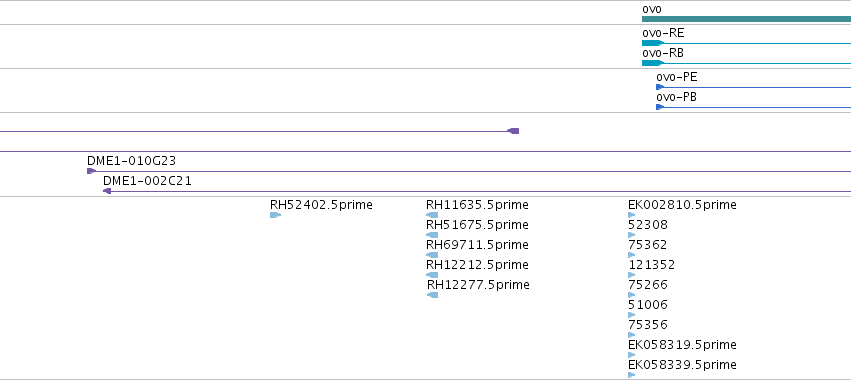Click the DME1-002C21 clone arrowhead

(x=107, y=191)
